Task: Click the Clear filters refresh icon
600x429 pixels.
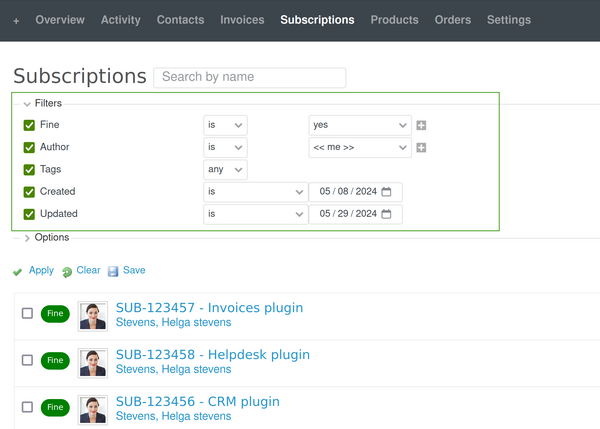Action: [x=66, y=271]
